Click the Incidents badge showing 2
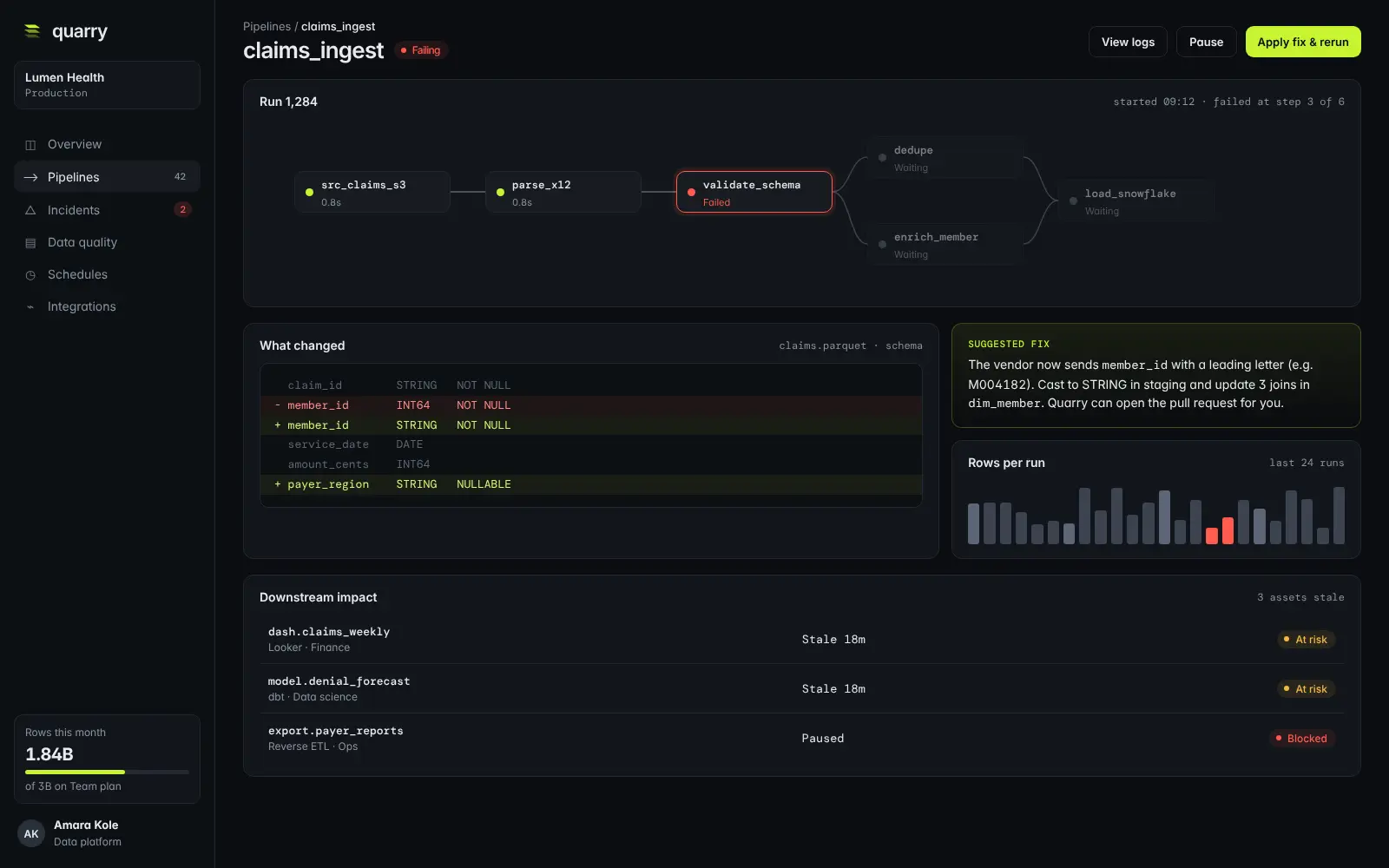This screenshot has height=868, width=1389. [x=182, y=209]
